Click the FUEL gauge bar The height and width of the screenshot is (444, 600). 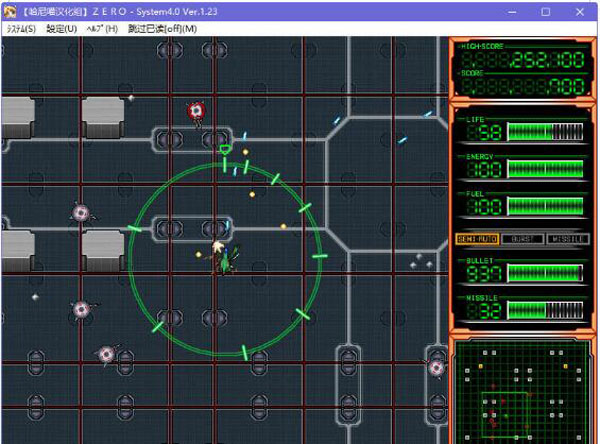coord(545,206)
